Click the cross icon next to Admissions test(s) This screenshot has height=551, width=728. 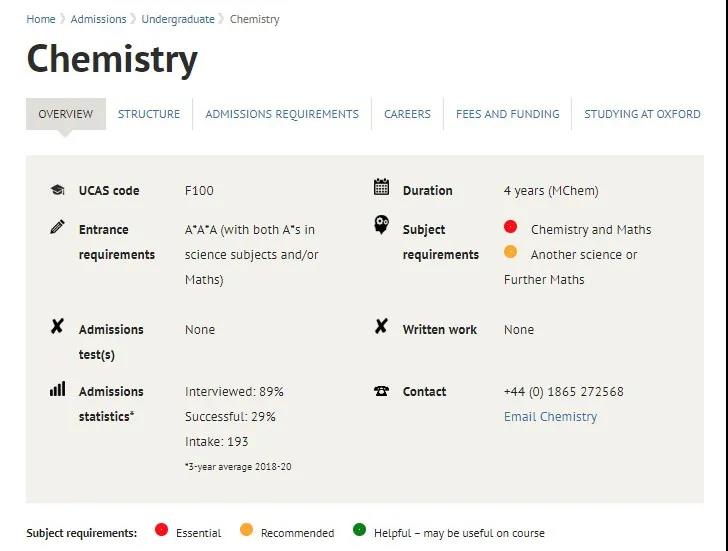[x=57, y=326]
